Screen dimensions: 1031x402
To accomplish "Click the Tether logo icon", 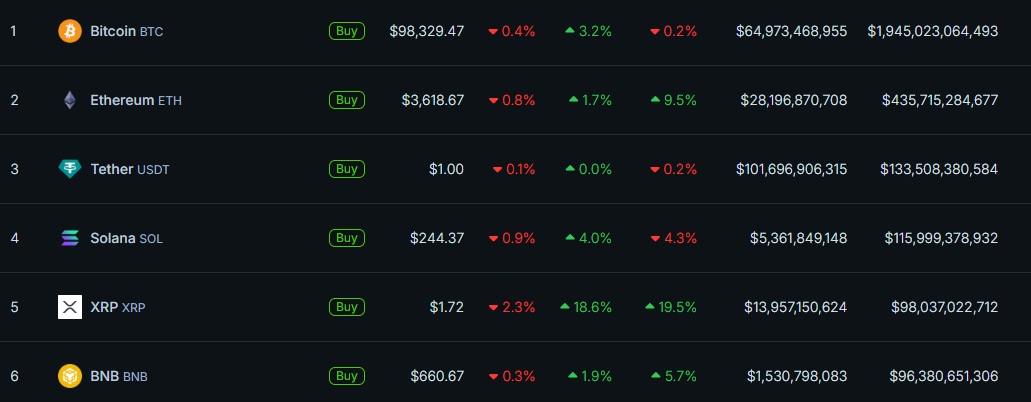I will pos(70,169).
